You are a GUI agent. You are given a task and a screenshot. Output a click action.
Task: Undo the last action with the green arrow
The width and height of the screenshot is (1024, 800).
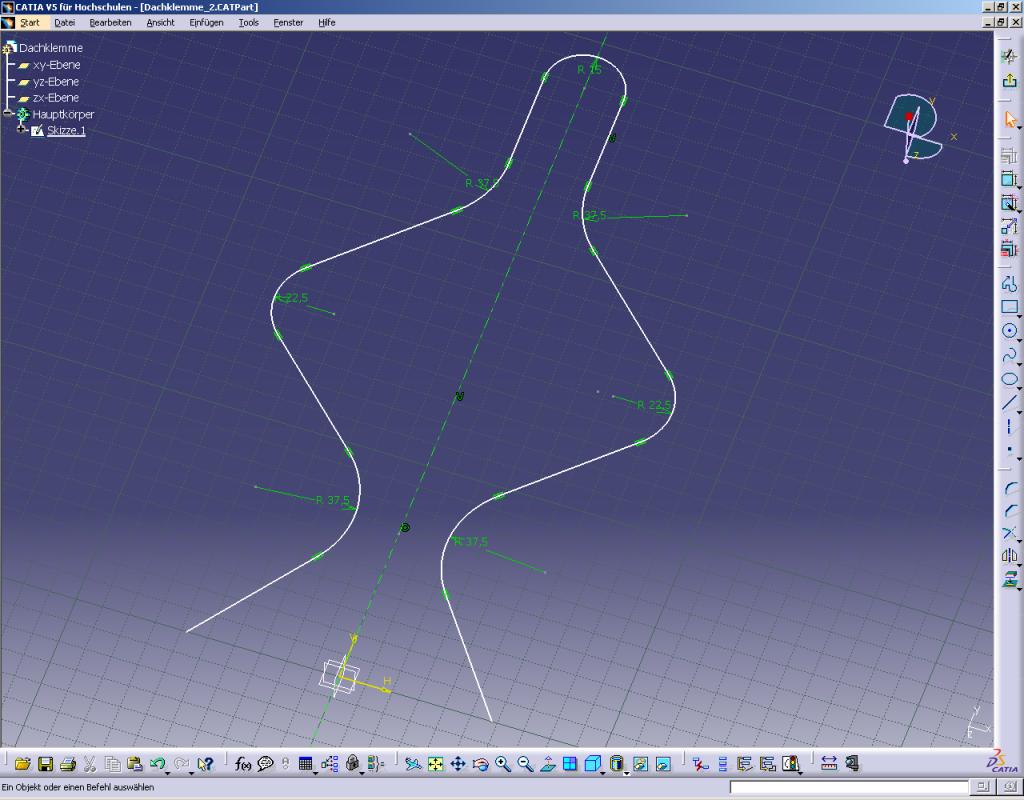coord(156,763)
